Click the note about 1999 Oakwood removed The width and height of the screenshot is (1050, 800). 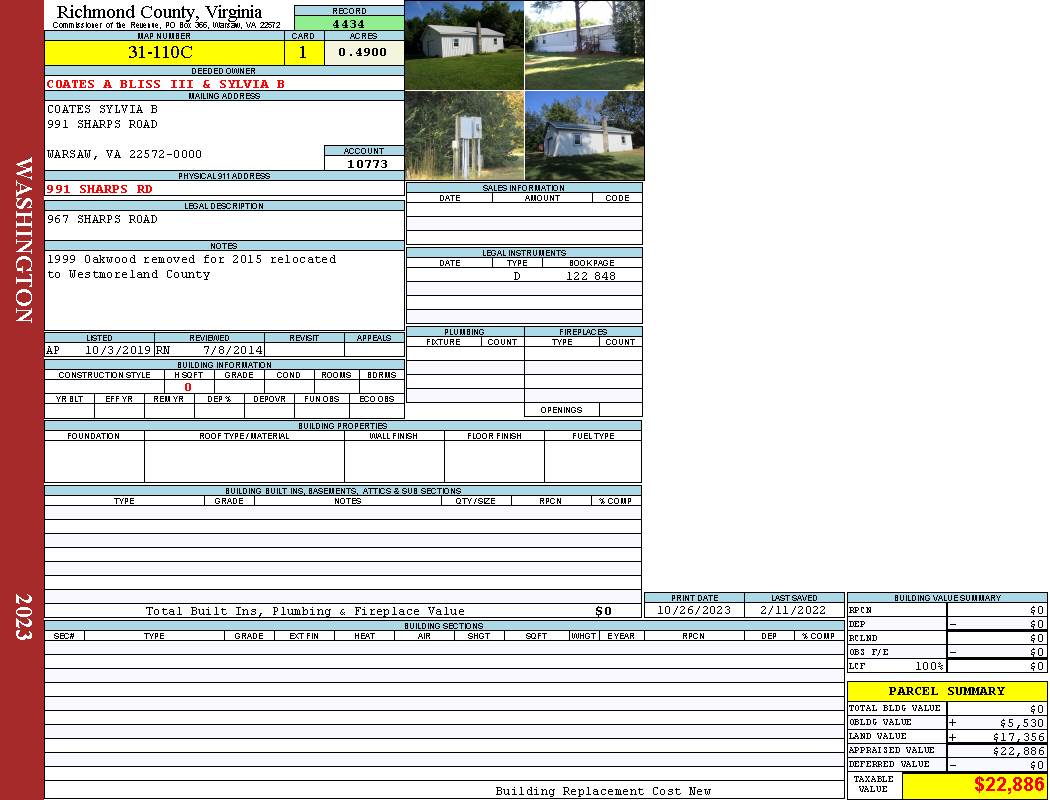(x=192, y=266)
